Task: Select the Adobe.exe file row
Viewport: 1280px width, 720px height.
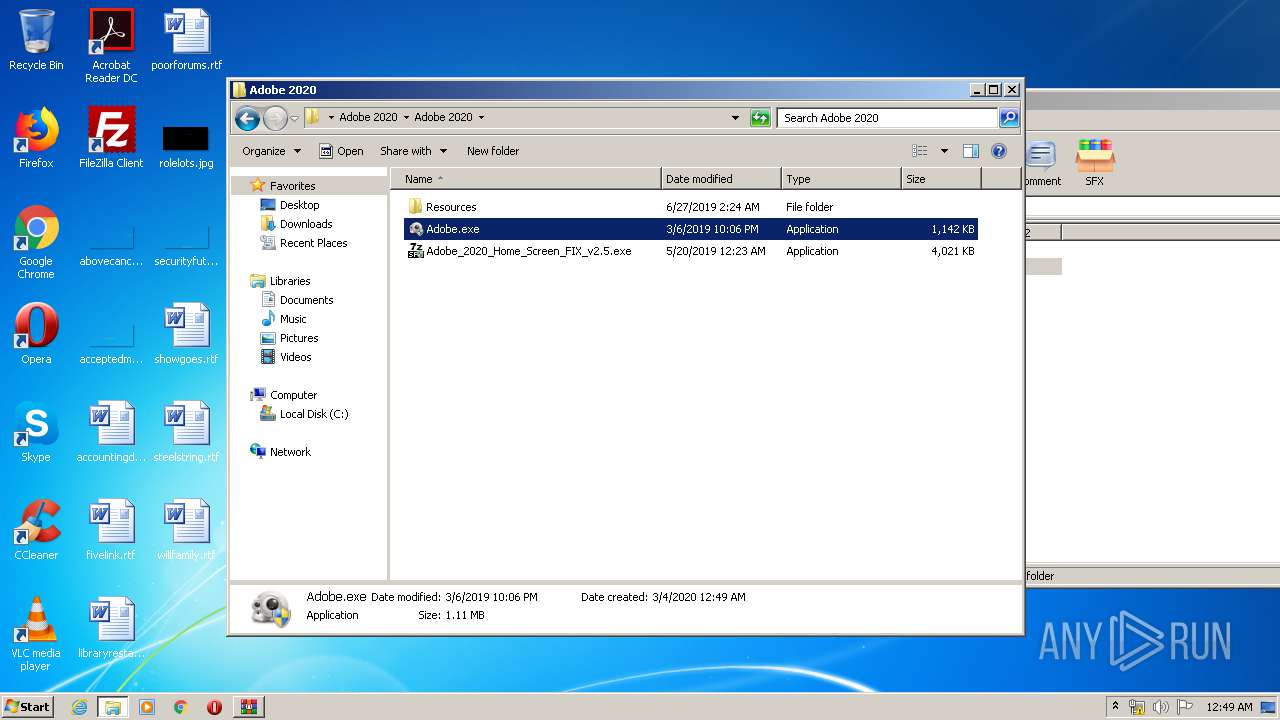Action: coord(690,229)
